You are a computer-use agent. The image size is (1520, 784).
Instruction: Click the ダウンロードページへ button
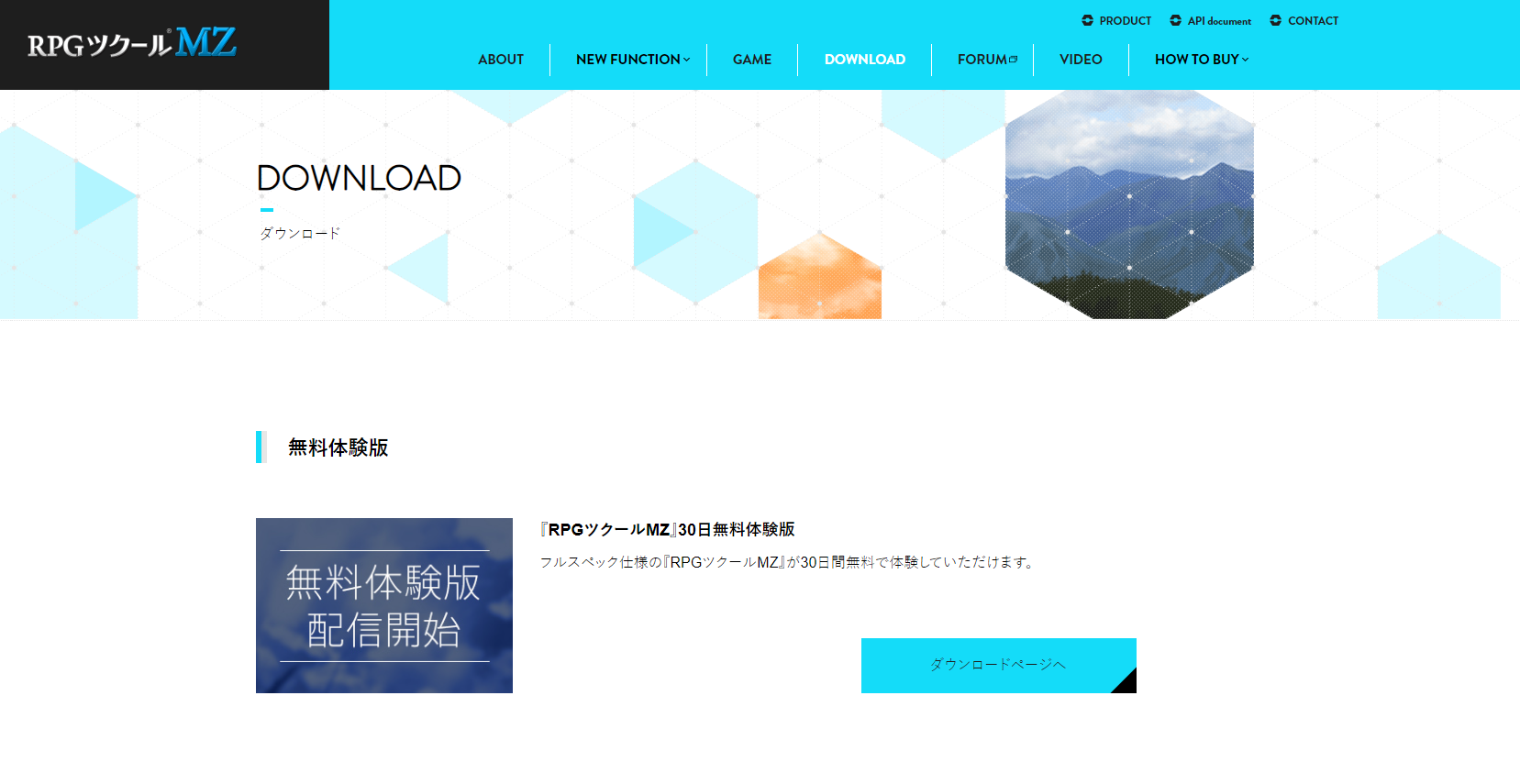999,666
